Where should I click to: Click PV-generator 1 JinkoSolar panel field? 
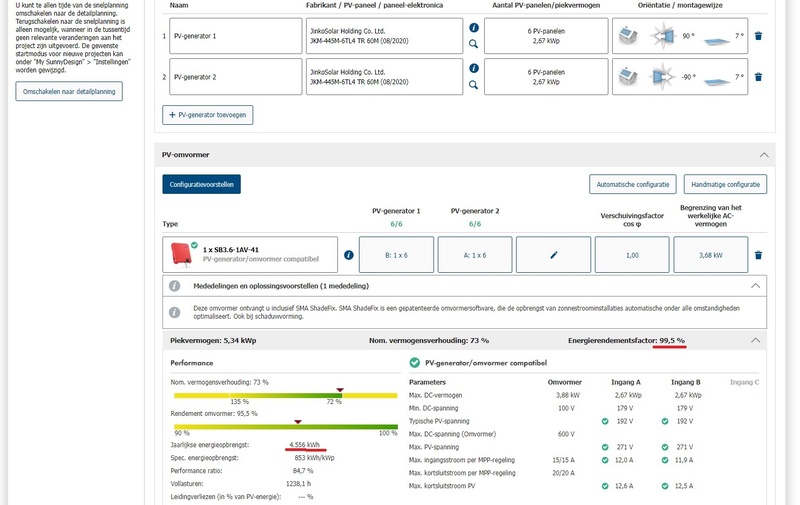point(384,36)
